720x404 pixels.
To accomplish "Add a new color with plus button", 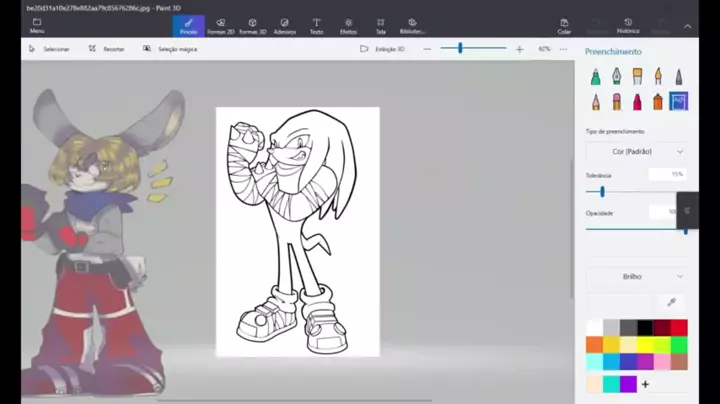I will 645,384.
